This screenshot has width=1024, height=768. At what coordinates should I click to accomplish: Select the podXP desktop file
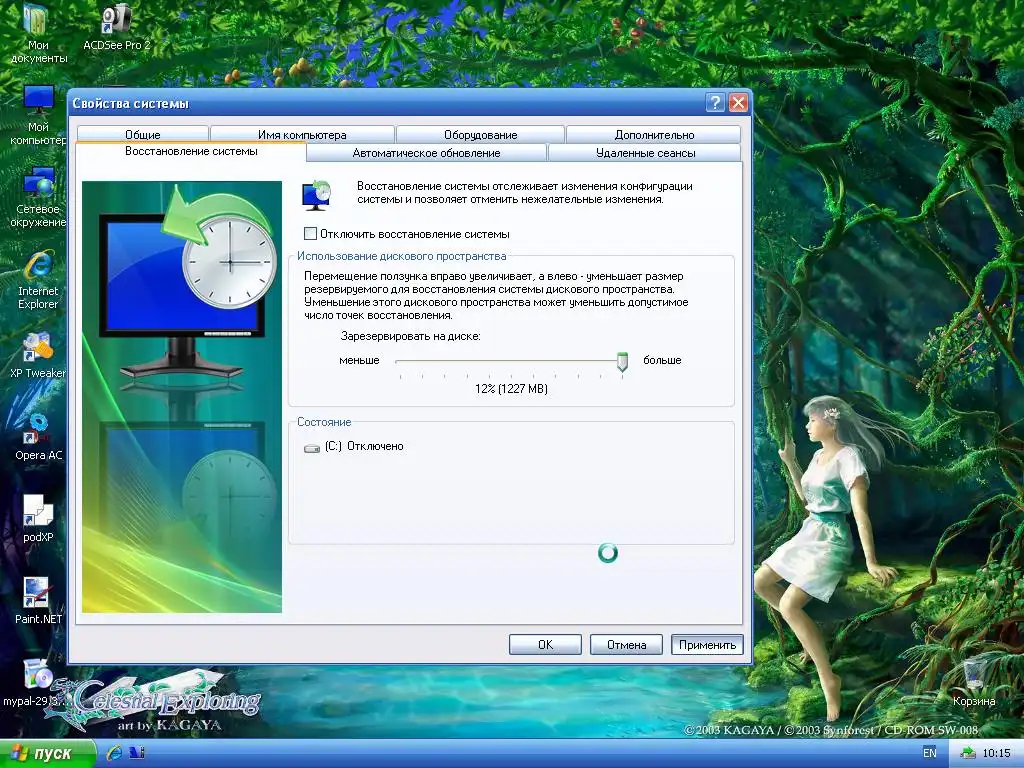[38, 519]
